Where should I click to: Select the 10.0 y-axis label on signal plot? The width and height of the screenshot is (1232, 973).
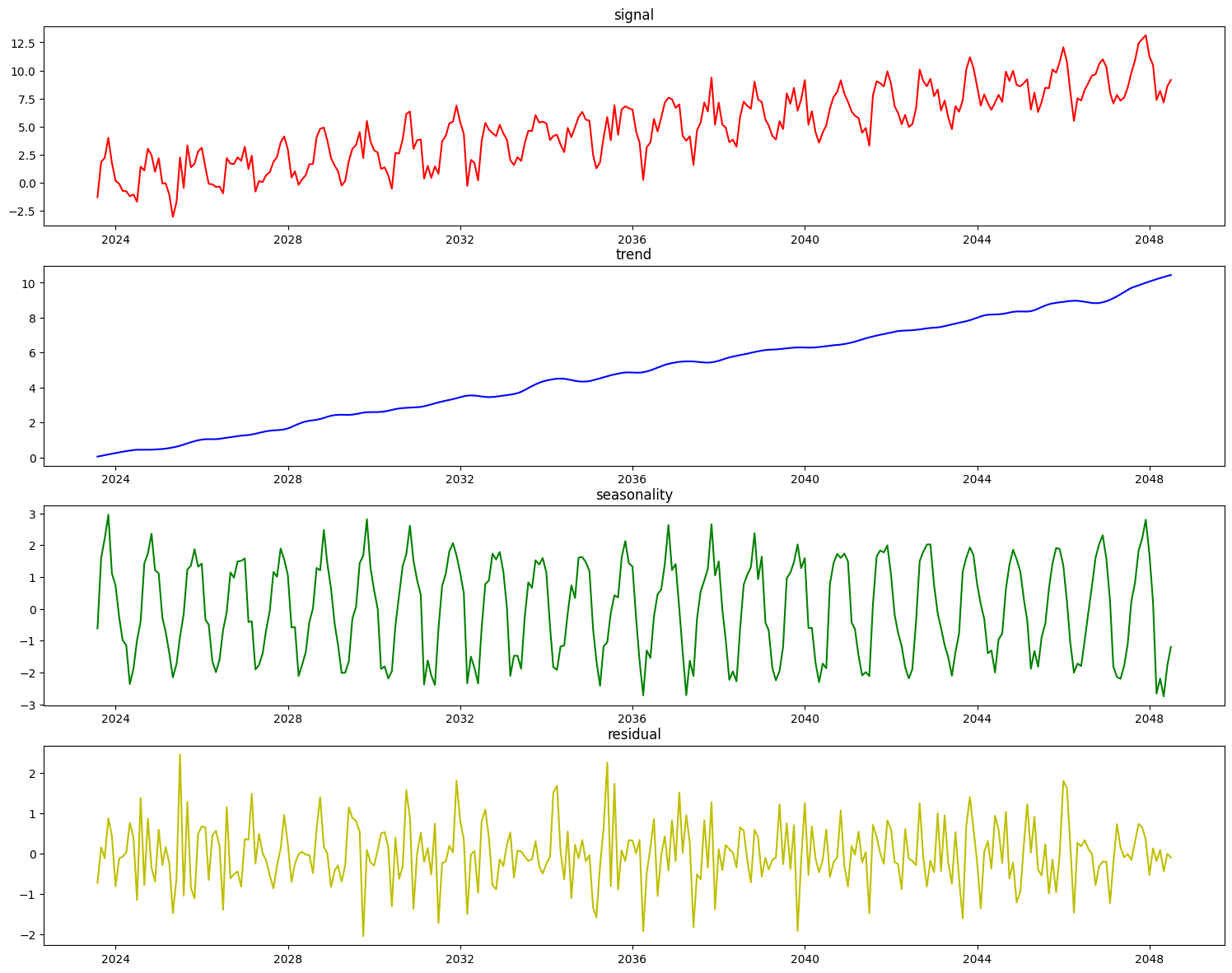(x=22, y=71)
